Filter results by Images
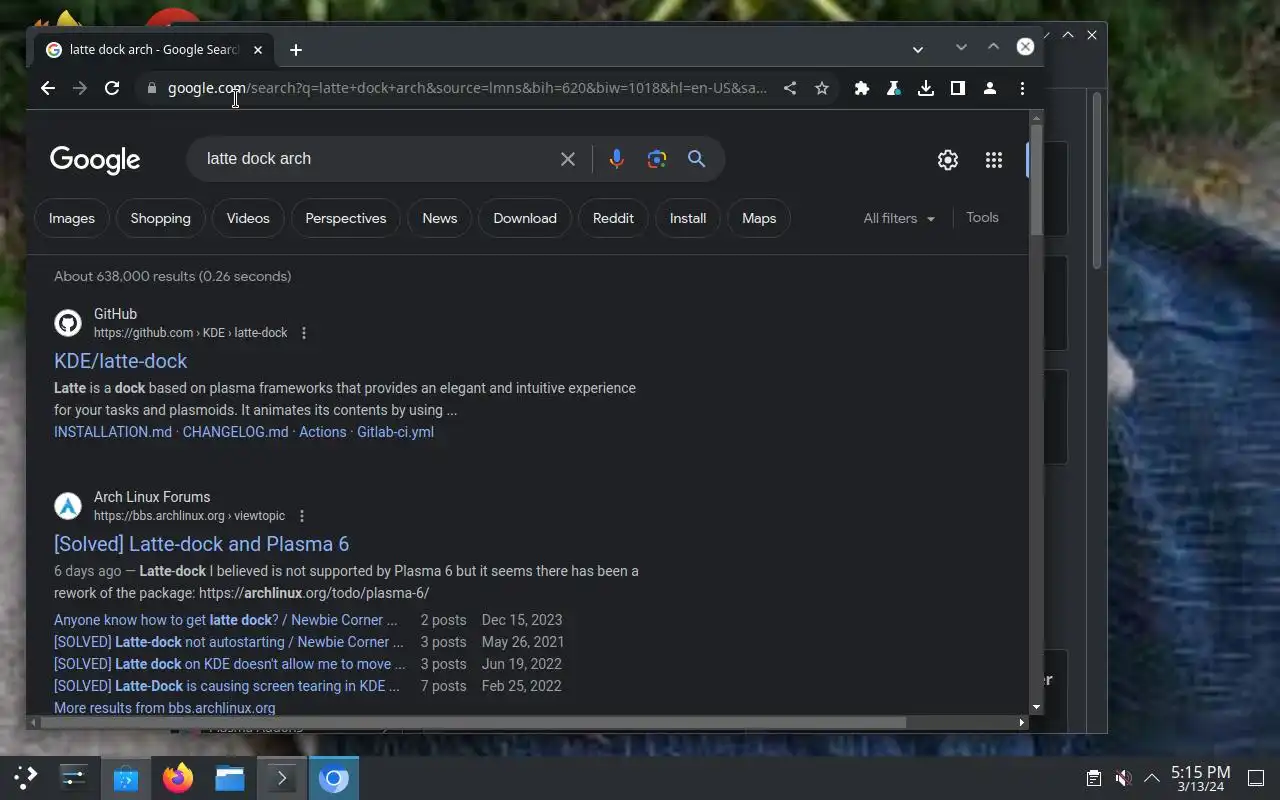The width and height of the screenshot is (1280, 800). [72, 218]
